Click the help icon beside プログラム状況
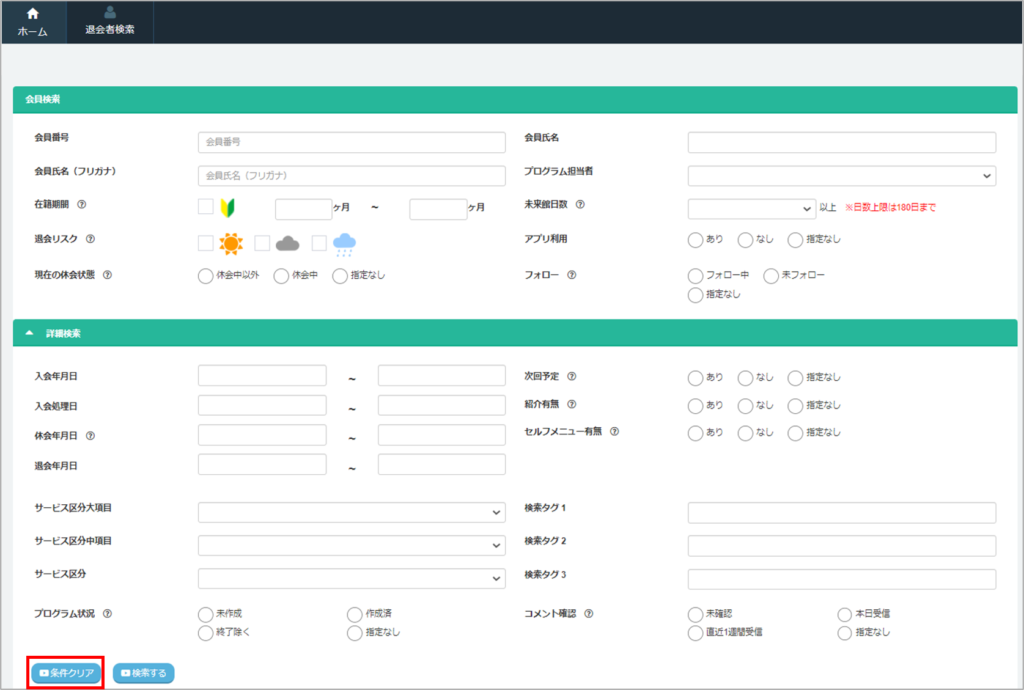 (x=107, y=614)
